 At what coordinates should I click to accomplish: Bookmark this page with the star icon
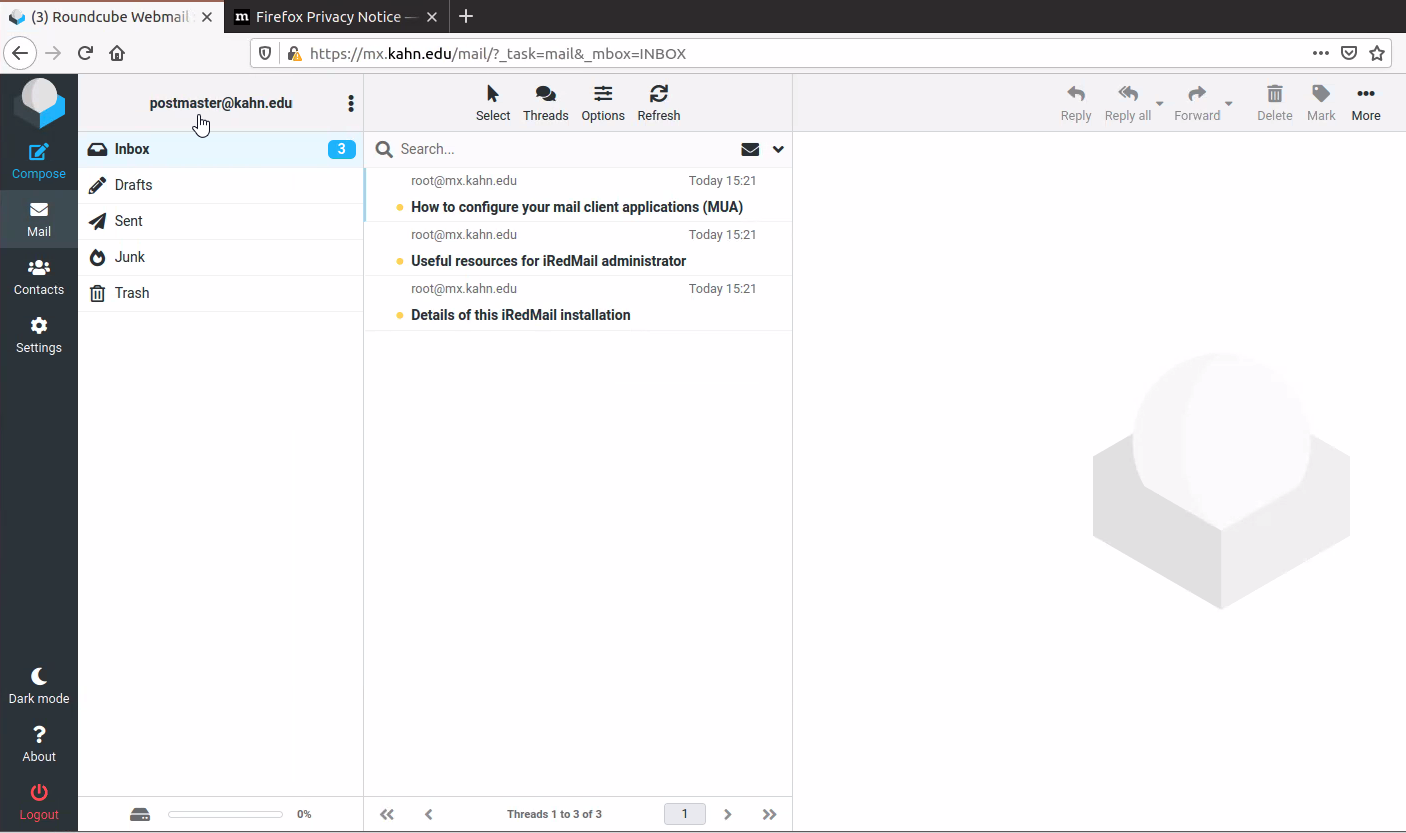point(1377,53)
